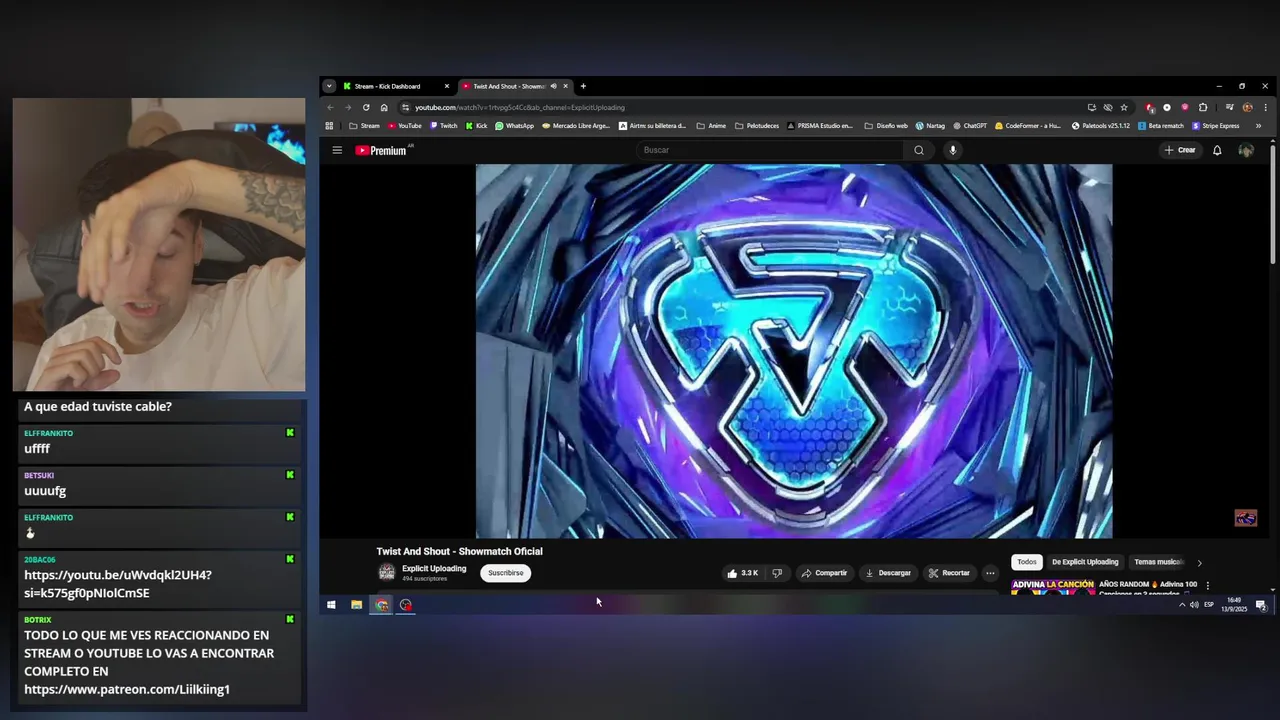
Task: Show hidden system tray icons
Action: click(x=1182, y=605)
